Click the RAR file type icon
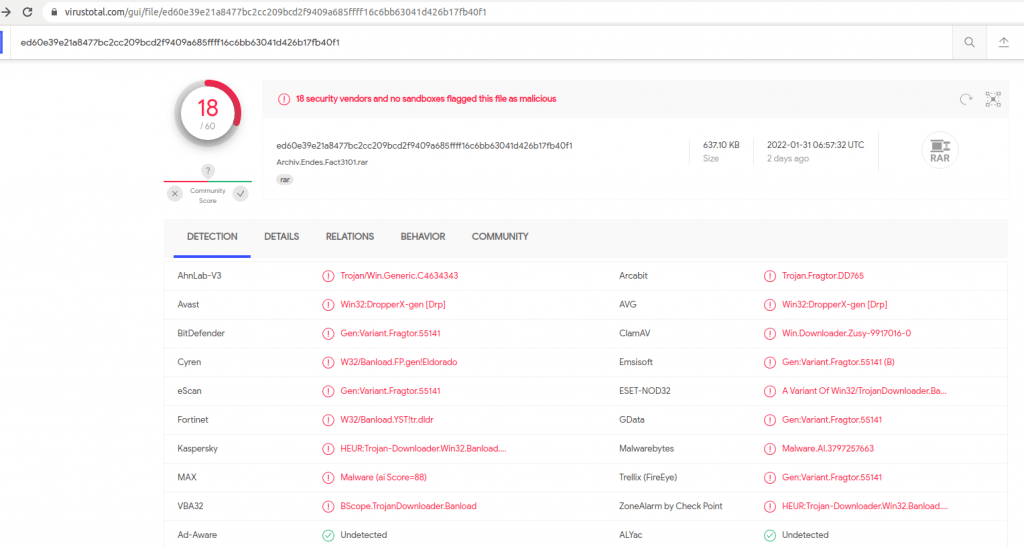1024x548 pixels. click(940, 150)
